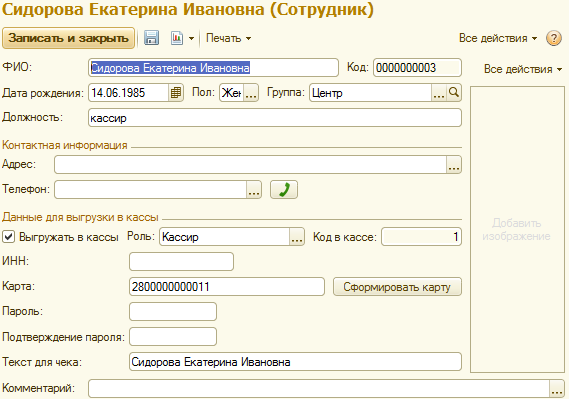The height and width of the screenshot is (399, 569).
Task: Toggle the Выгружать в кассы checkbox
Action: (8, 237)
